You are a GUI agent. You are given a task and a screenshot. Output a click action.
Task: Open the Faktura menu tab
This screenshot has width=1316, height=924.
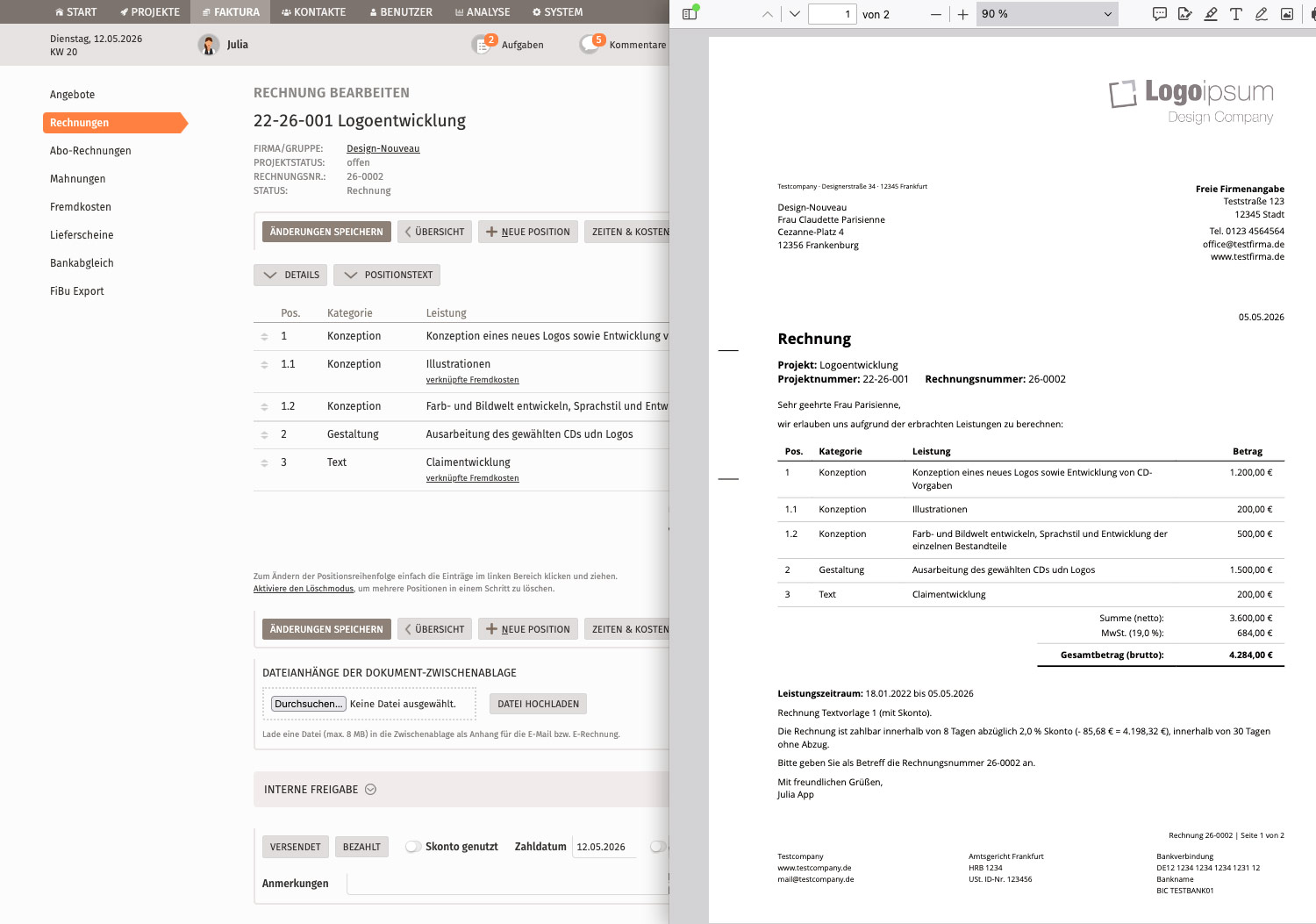231,12
